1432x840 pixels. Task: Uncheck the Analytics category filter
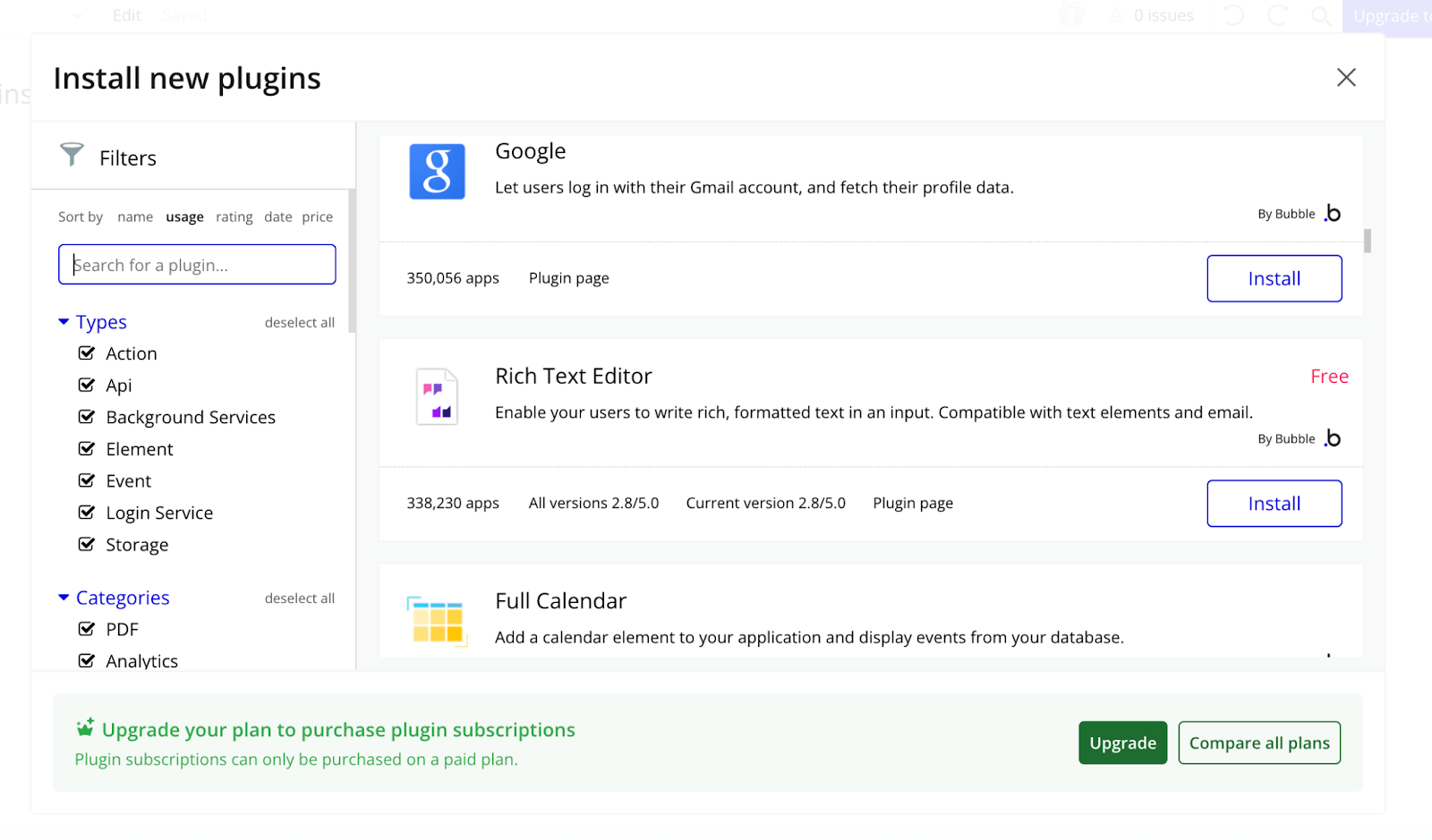(87, 661)
